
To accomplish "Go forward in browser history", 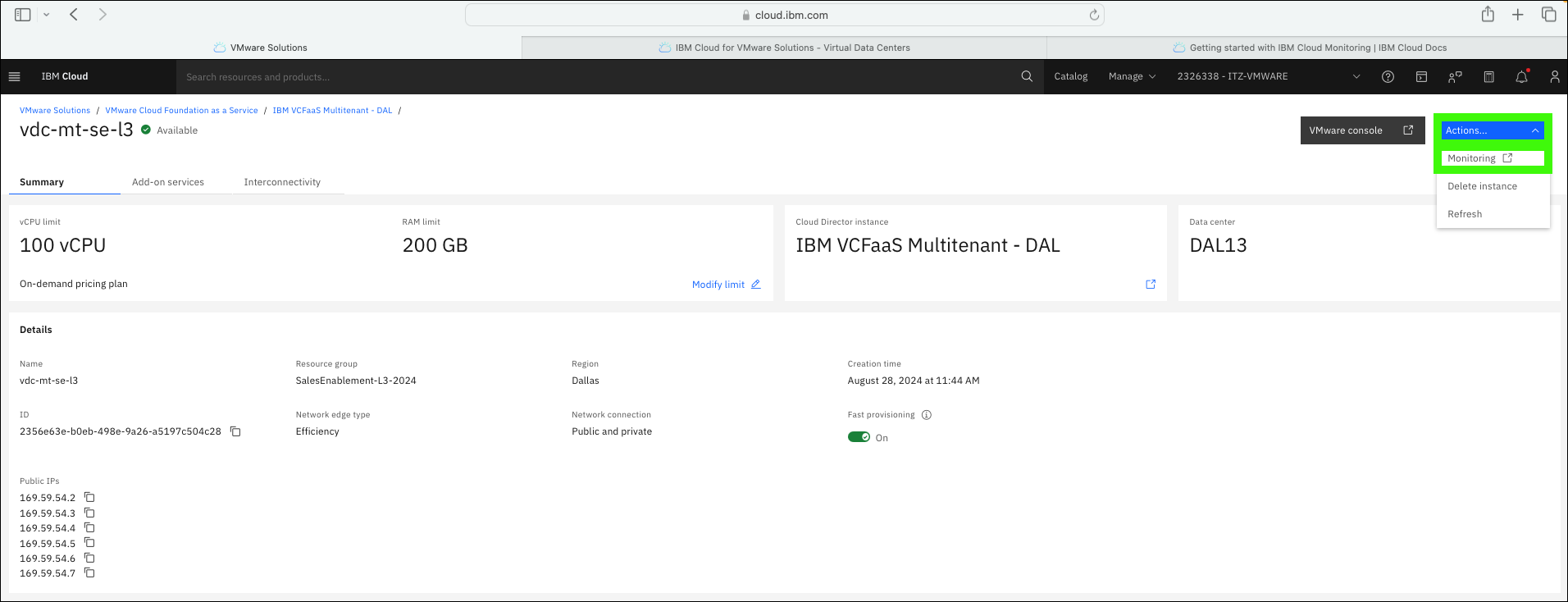I will [103, 15].
